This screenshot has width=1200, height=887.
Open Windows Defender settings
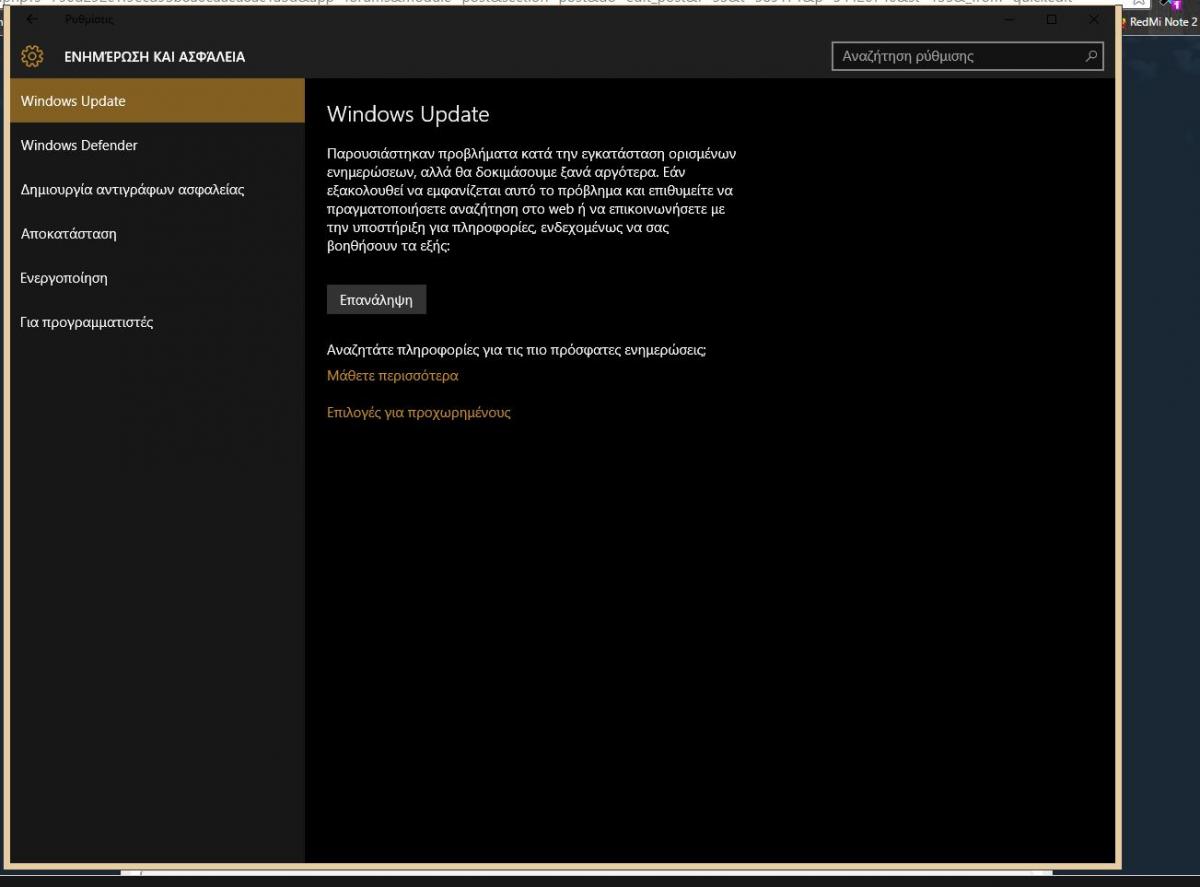tap(157, 145)
